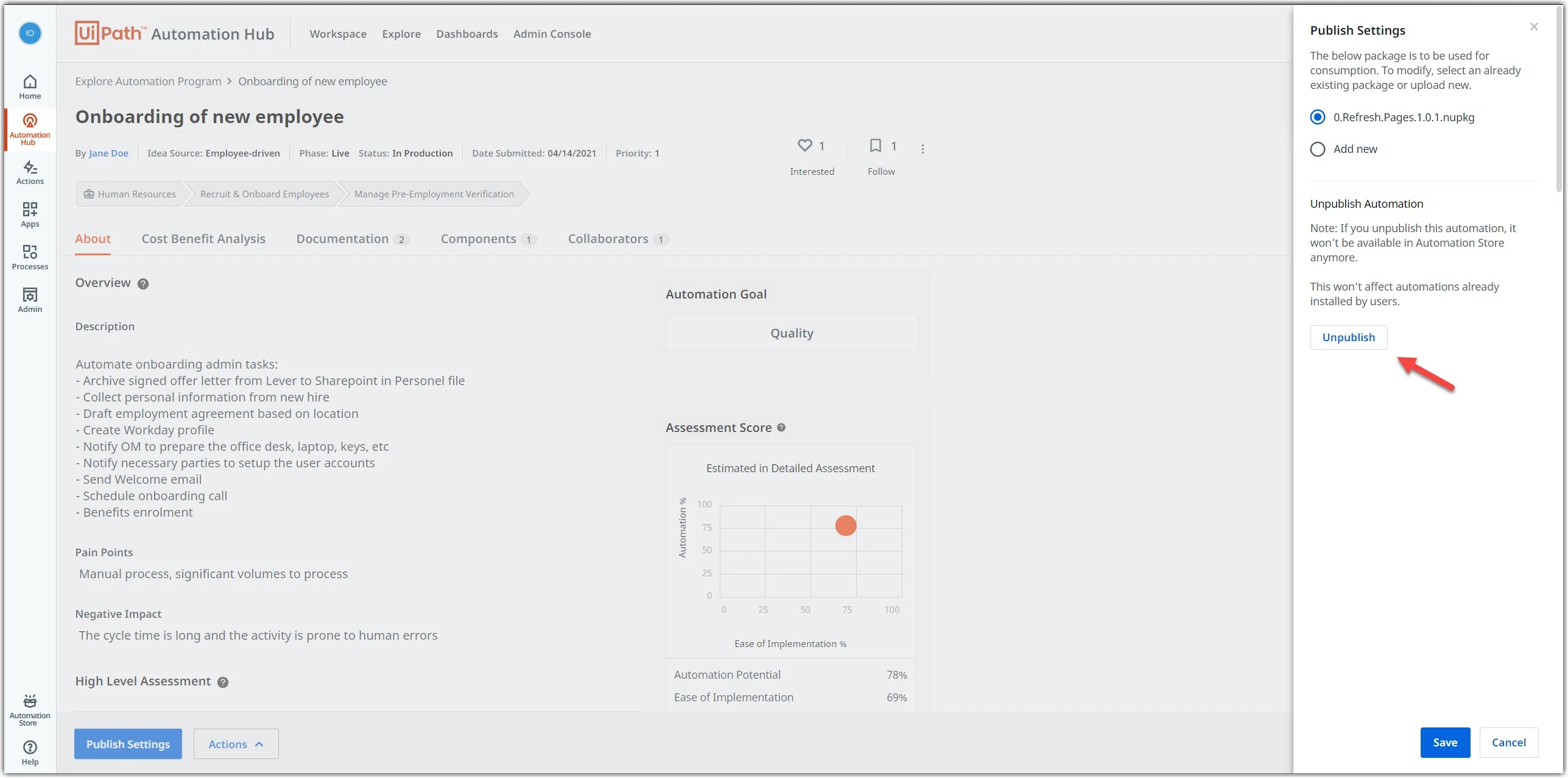Open the Help sidebar icon
This screenshot has width=1568, height=778.
coord(30,753)
